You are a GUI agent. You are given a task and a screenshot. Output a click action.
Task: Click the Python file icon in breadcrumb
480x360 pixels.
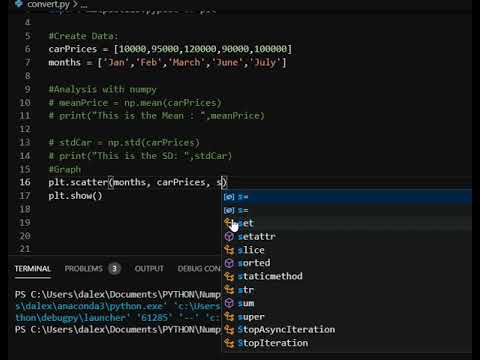click(19, 4)
